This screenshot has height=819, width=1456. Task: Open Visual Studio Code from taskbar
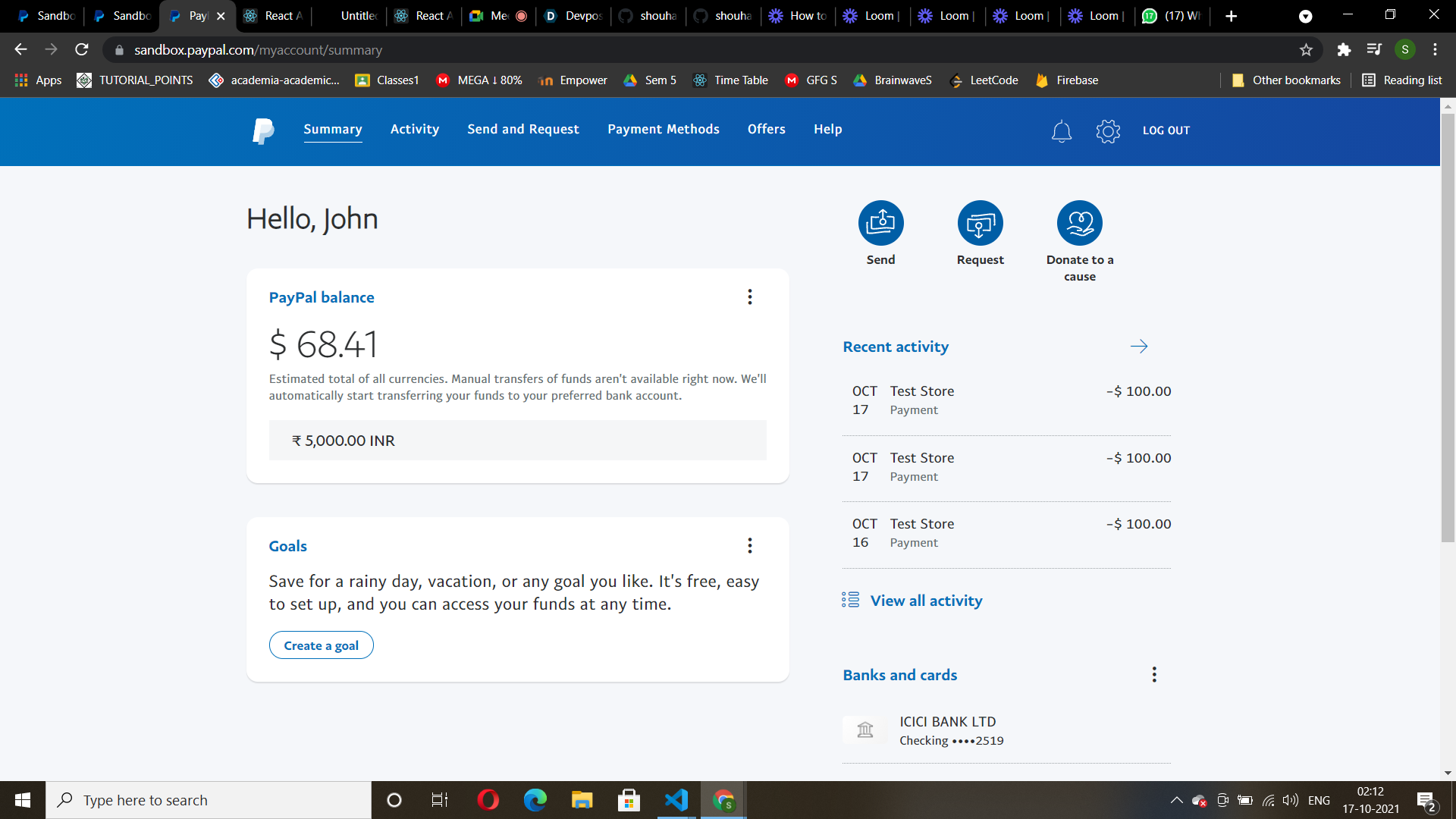point(676,800)
